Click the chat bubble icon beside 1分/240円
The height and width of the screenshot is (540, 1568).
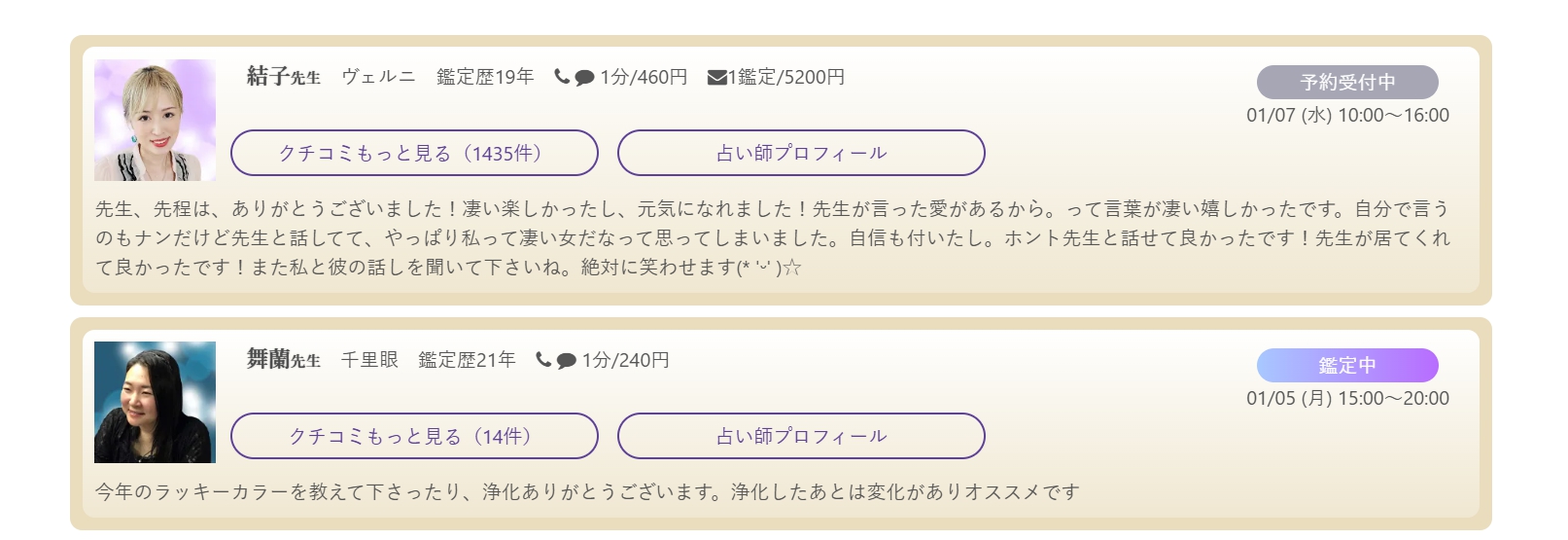(x=566, y=361)
